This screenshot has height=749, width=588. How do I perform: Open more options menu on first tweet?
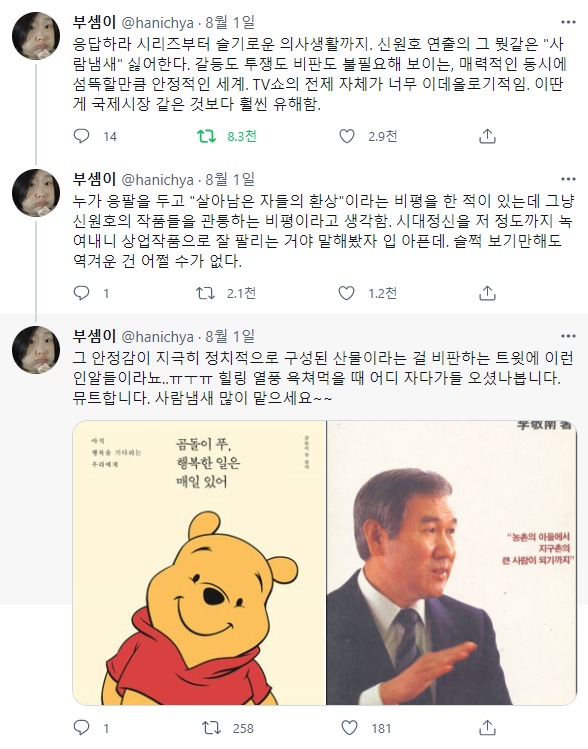[568, 22]
